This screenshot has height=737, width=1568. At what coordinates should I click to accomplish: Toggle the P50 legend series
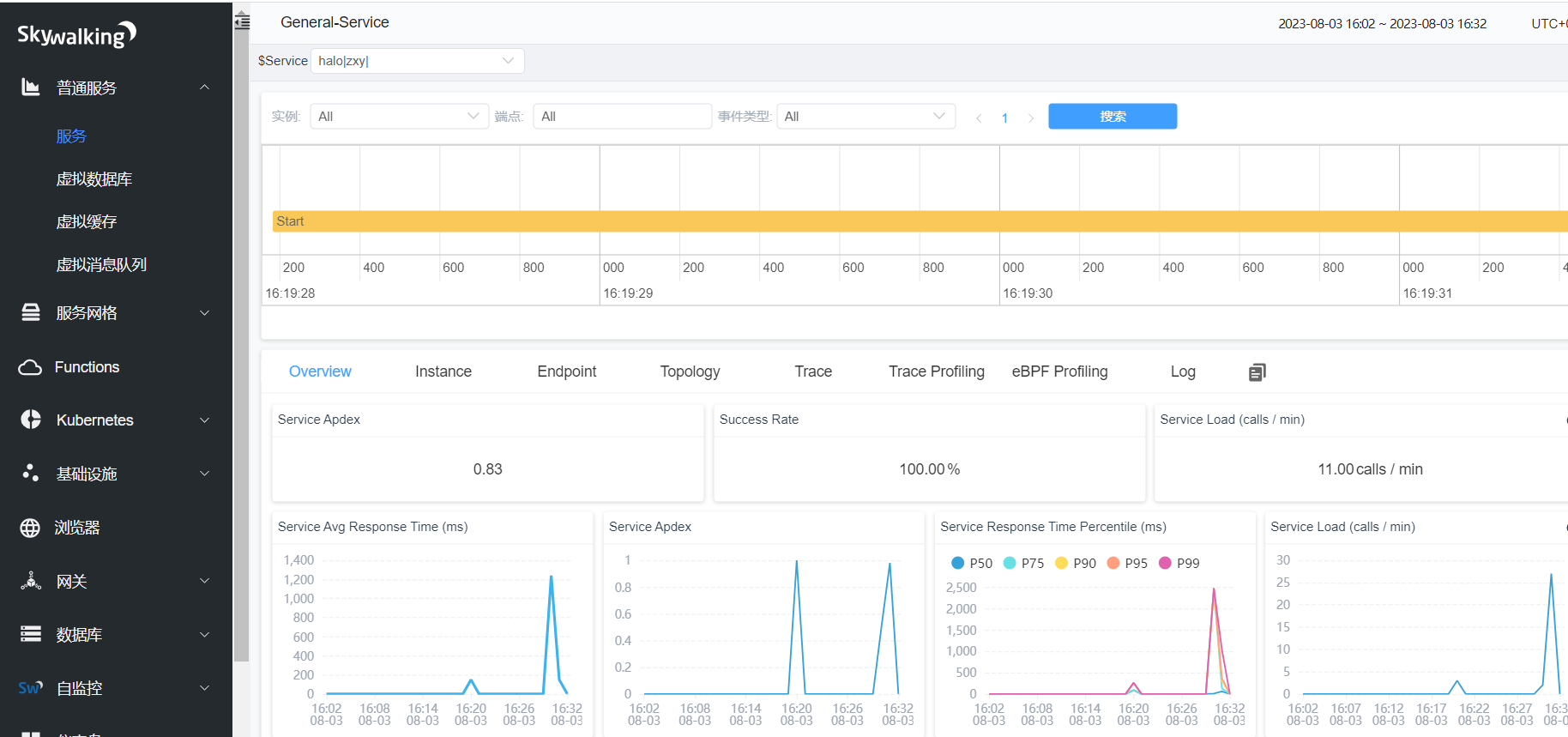click(972, 563)
